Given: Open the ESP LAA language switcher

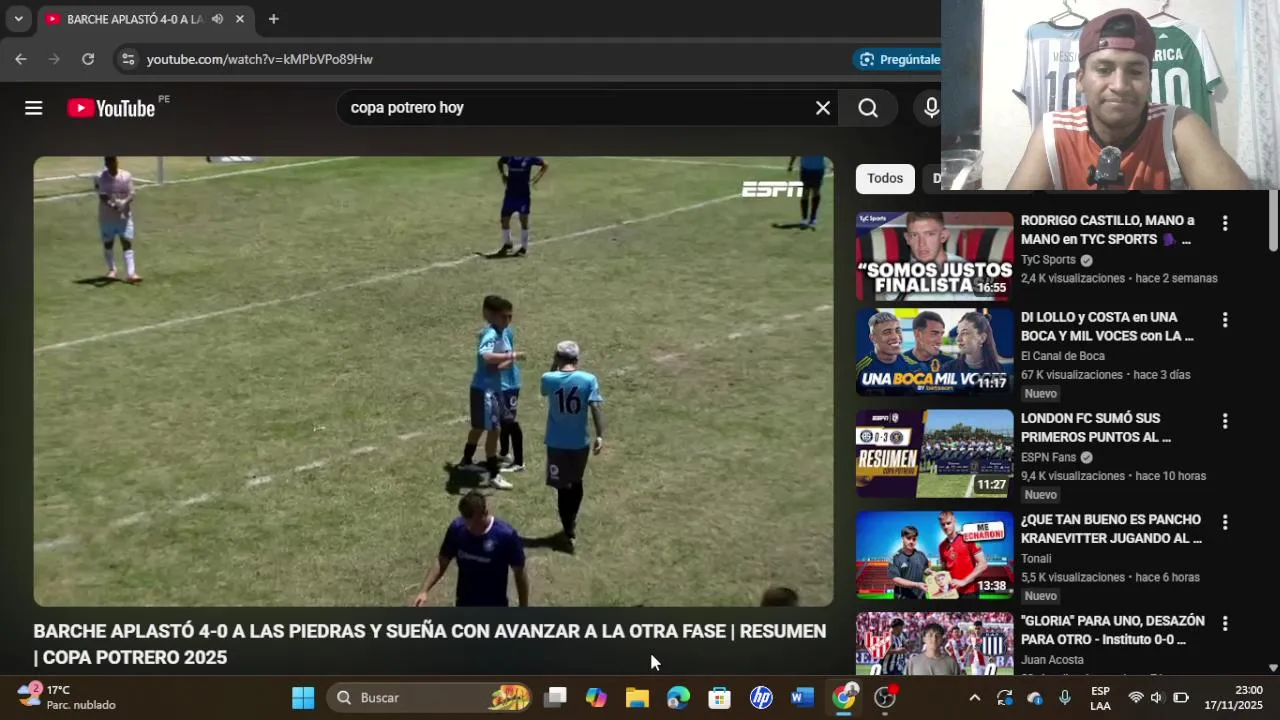Looking at the screenshot, I should point(1100,697).
